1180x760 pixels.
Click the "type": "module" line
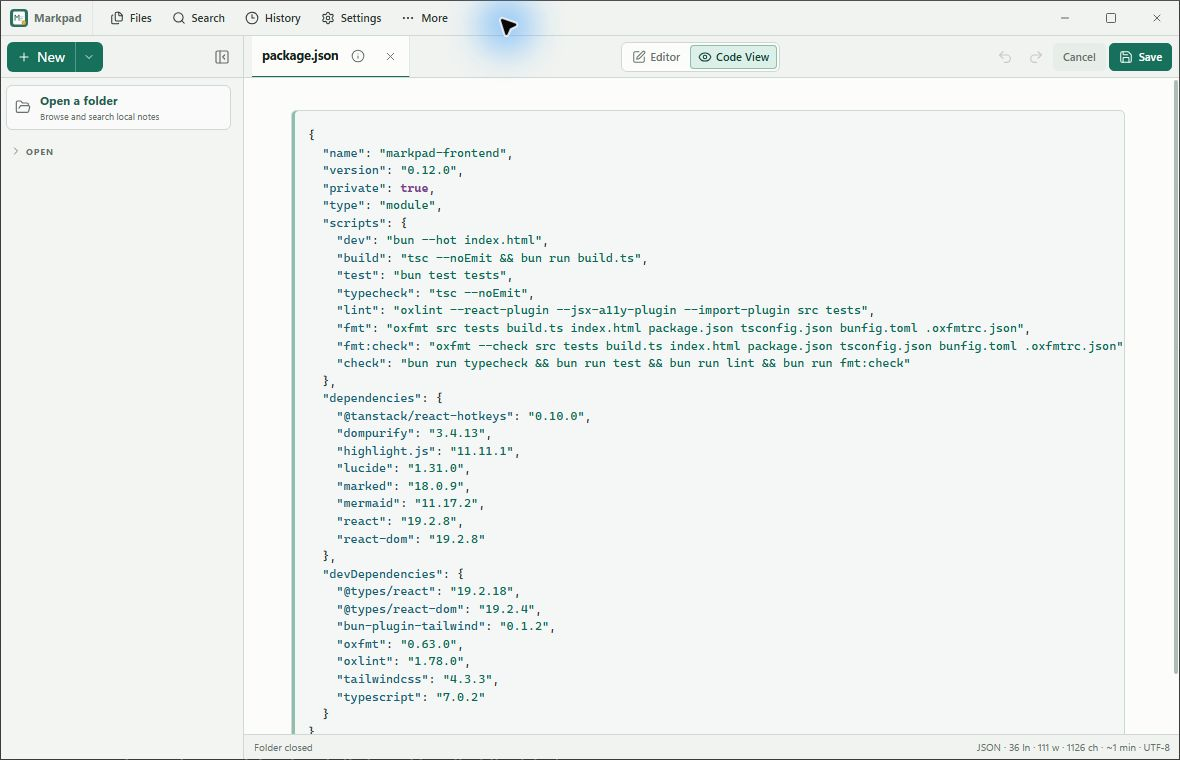point(382,205)
